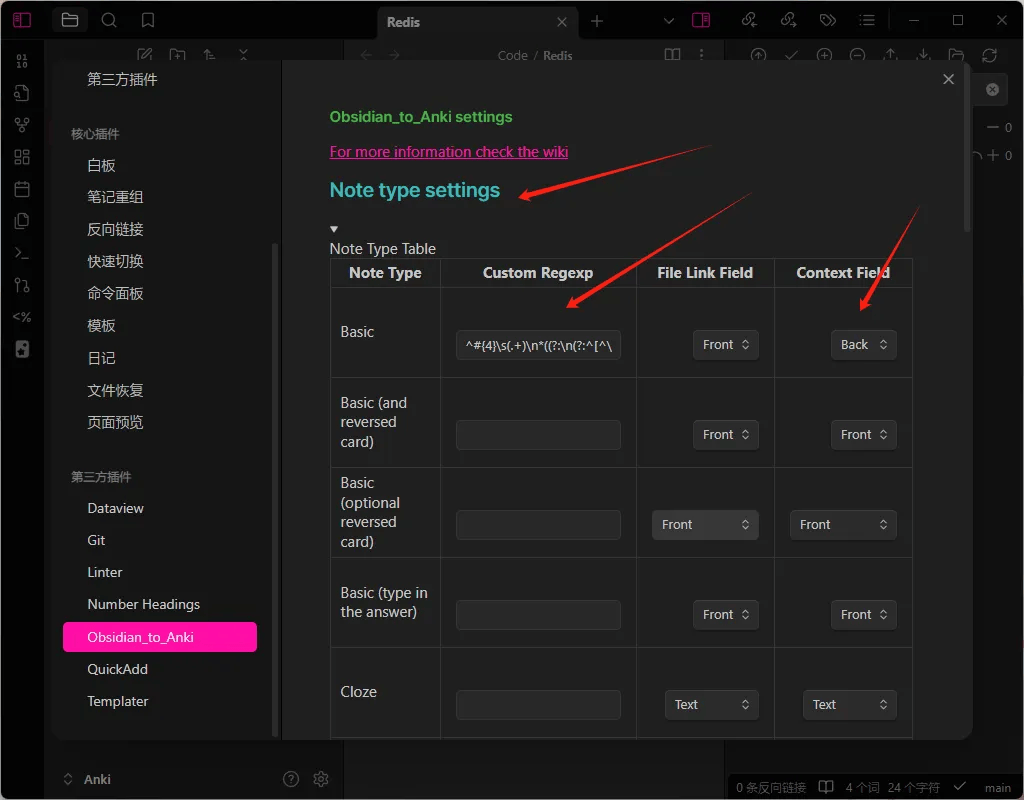The height and width of the screenshot is (800, 1024).
Task: Open the wiki information link
Action: click(x=449, y=152)
